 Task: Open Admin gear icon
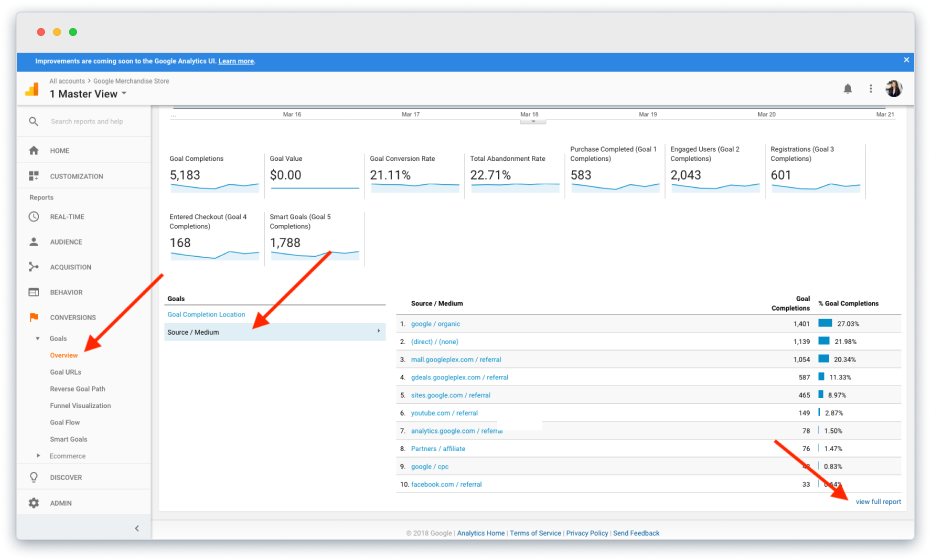(34, 503)
